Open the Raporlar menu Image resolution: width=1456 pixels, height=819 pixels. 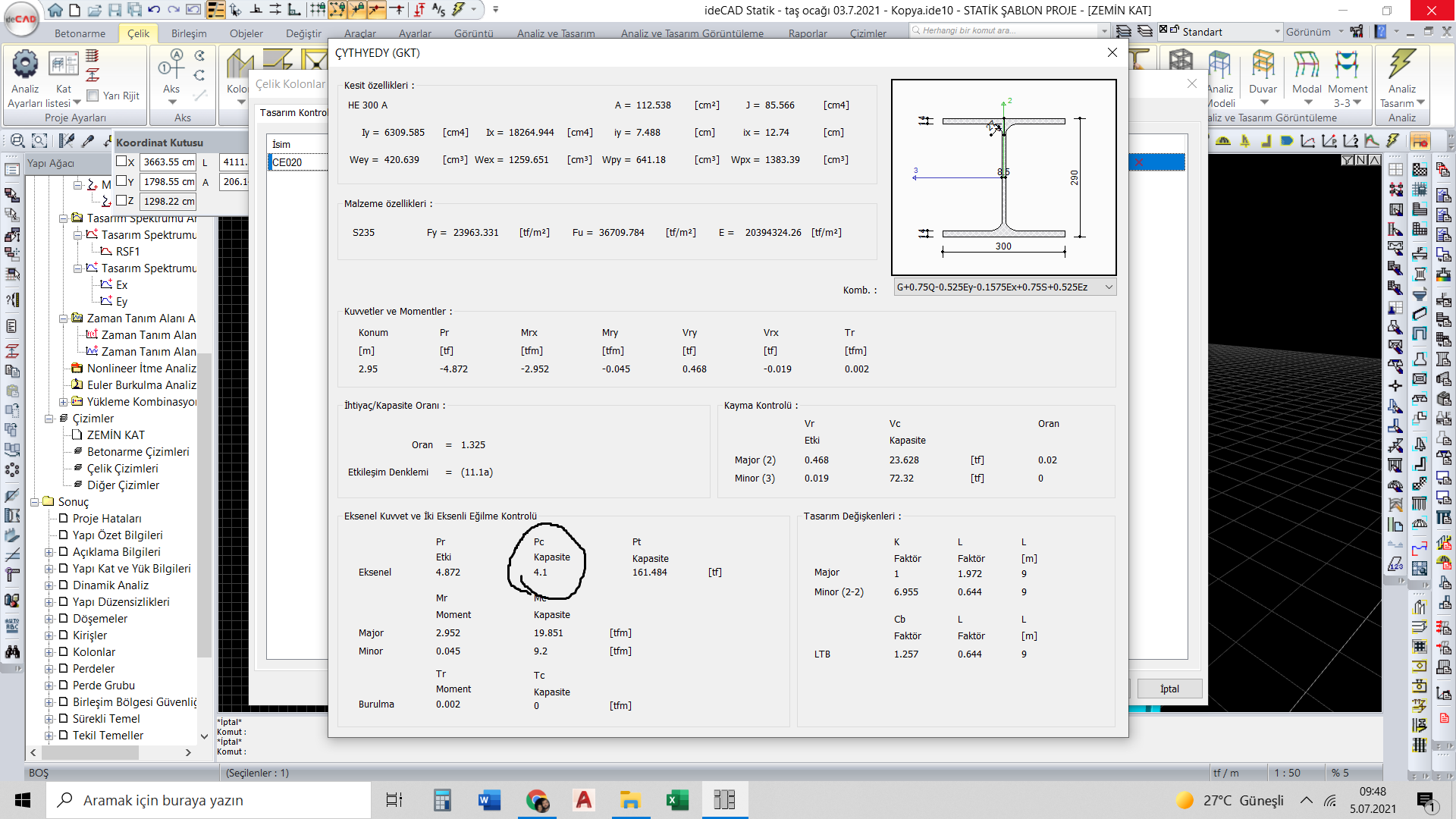(807, 33)
